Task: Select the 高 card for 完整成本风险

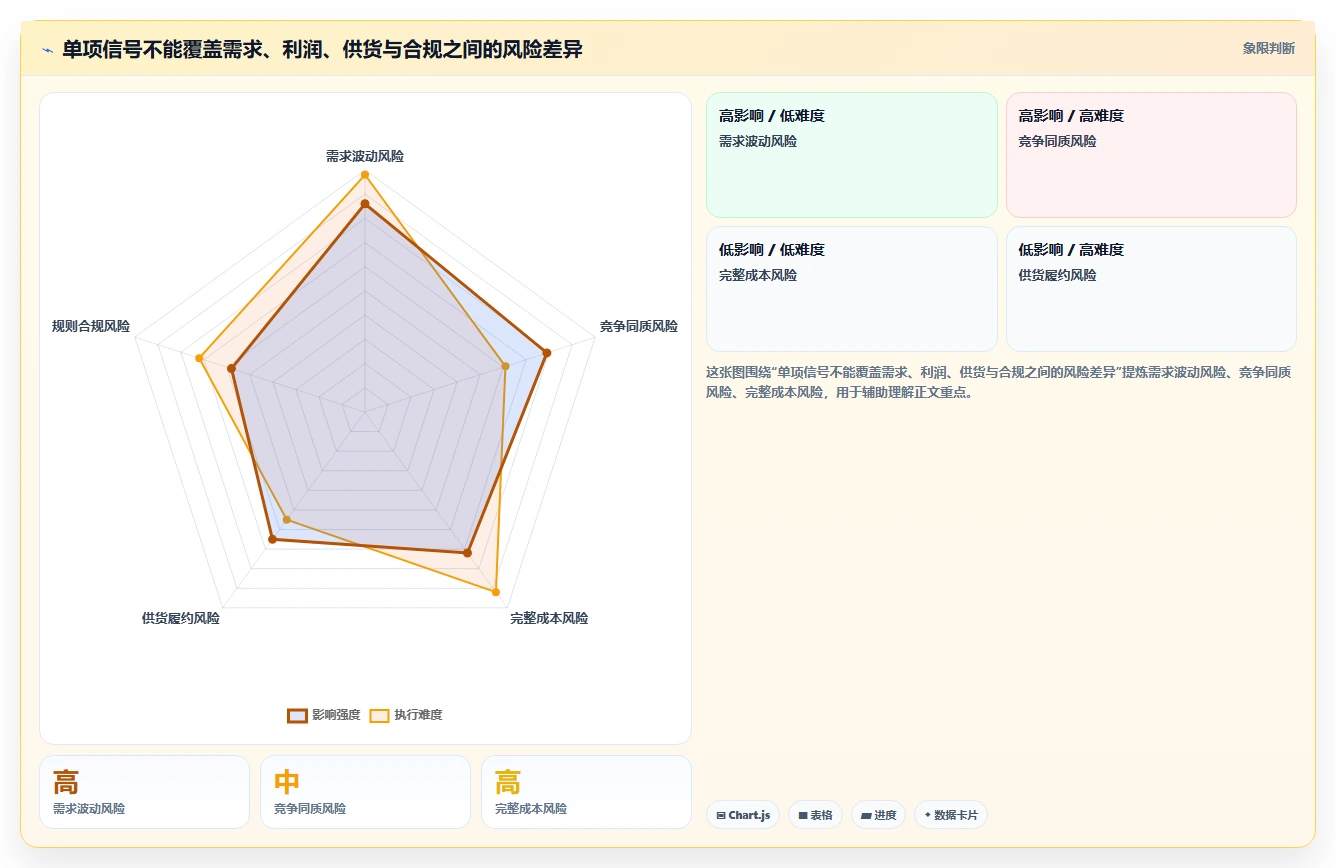Action: pos(586,792)
